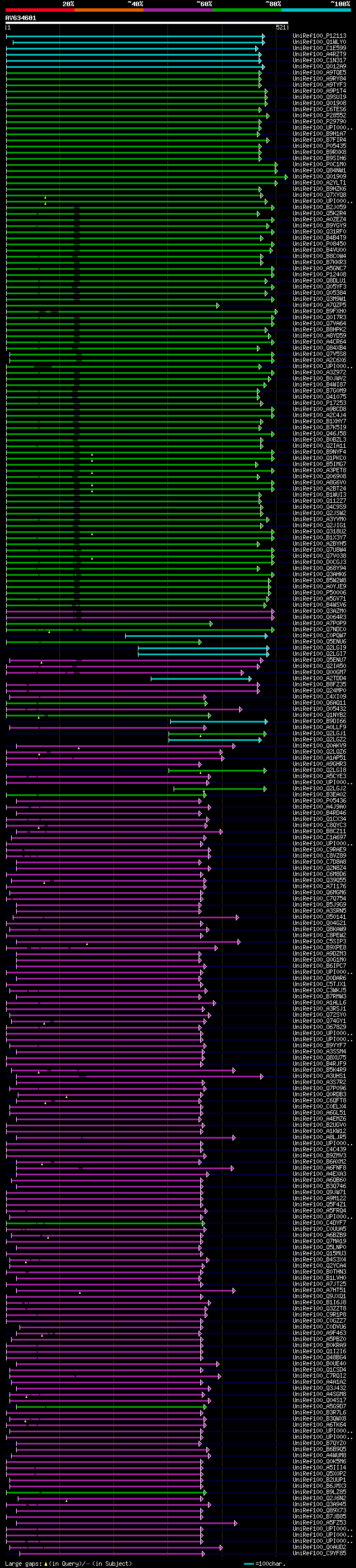Open hit UniRef100_P12113
This screenshot has width=356, height=1568.
(319, 36)
